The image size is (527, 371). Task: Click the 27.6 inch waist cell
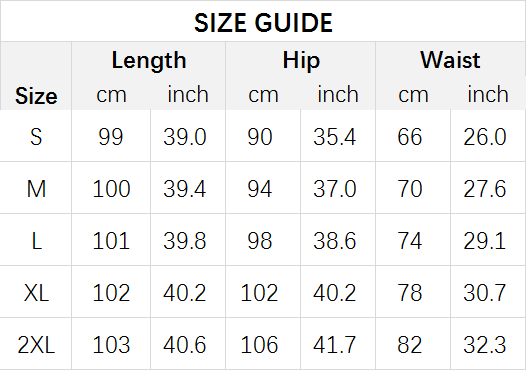pyautogui.click(x=484, y=189)
